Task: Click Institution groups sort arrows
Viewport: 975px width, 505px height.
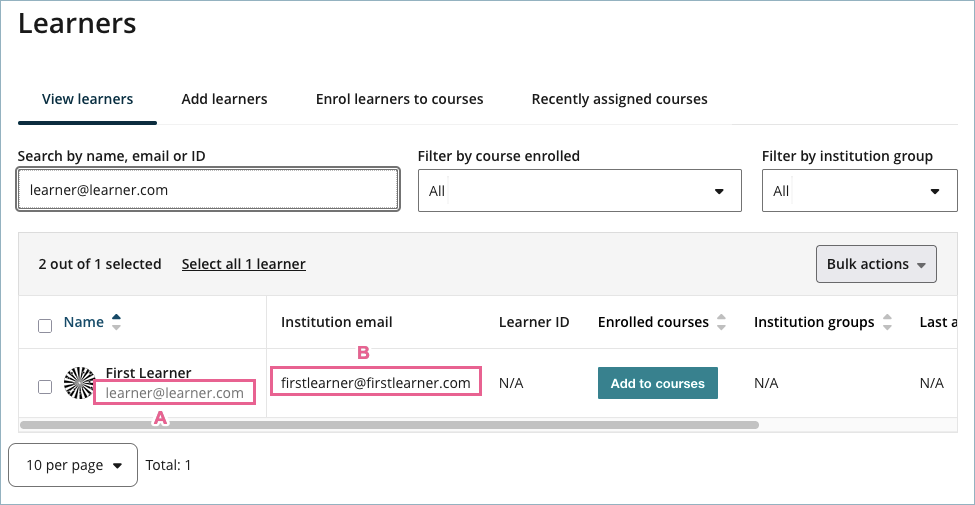Action: click(886, 322)
